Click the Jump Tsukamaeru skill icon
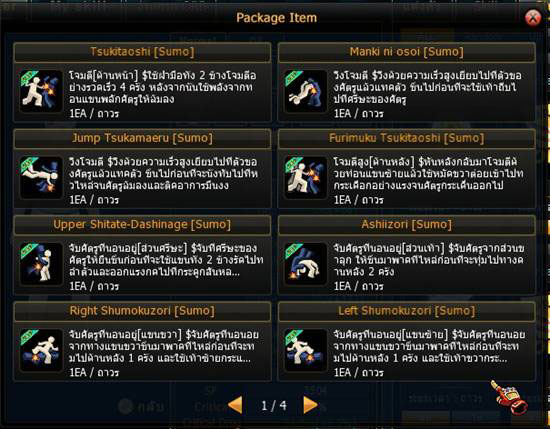 pyautogui.click(x=41, y=177)
